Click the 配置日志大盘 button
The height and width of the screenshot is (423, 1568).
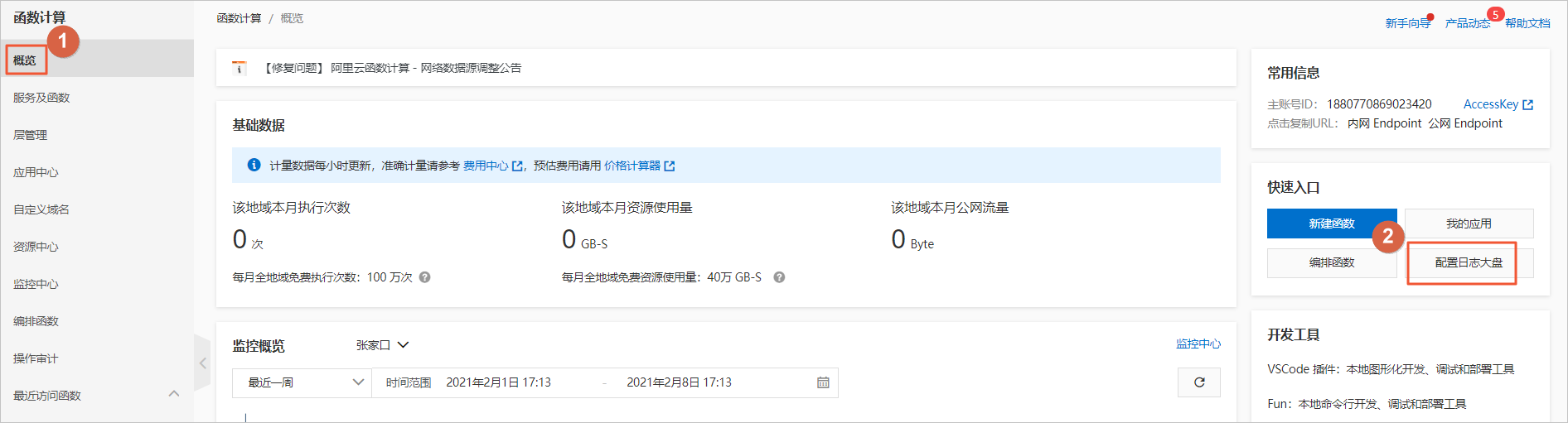(x=1469, y=262)
